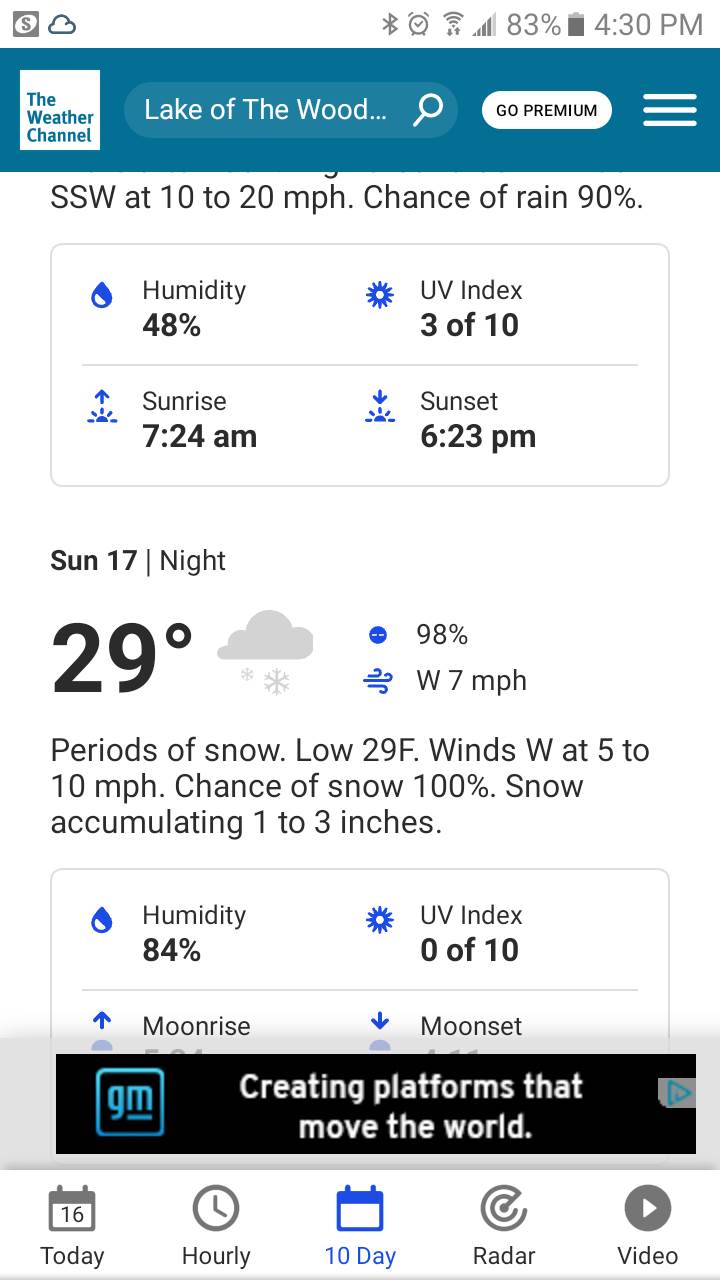Open the GM advertisement banner
The height and width of the screenshot is (1280, 720).
tap(375, 1104)
